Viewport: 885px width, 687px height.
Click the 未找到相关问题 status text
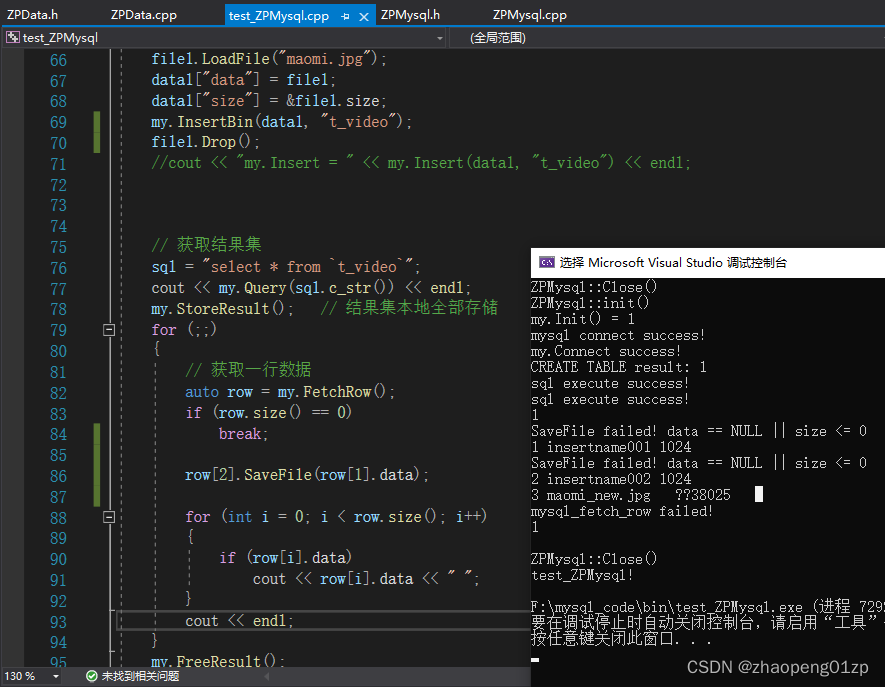coord(140,676)
